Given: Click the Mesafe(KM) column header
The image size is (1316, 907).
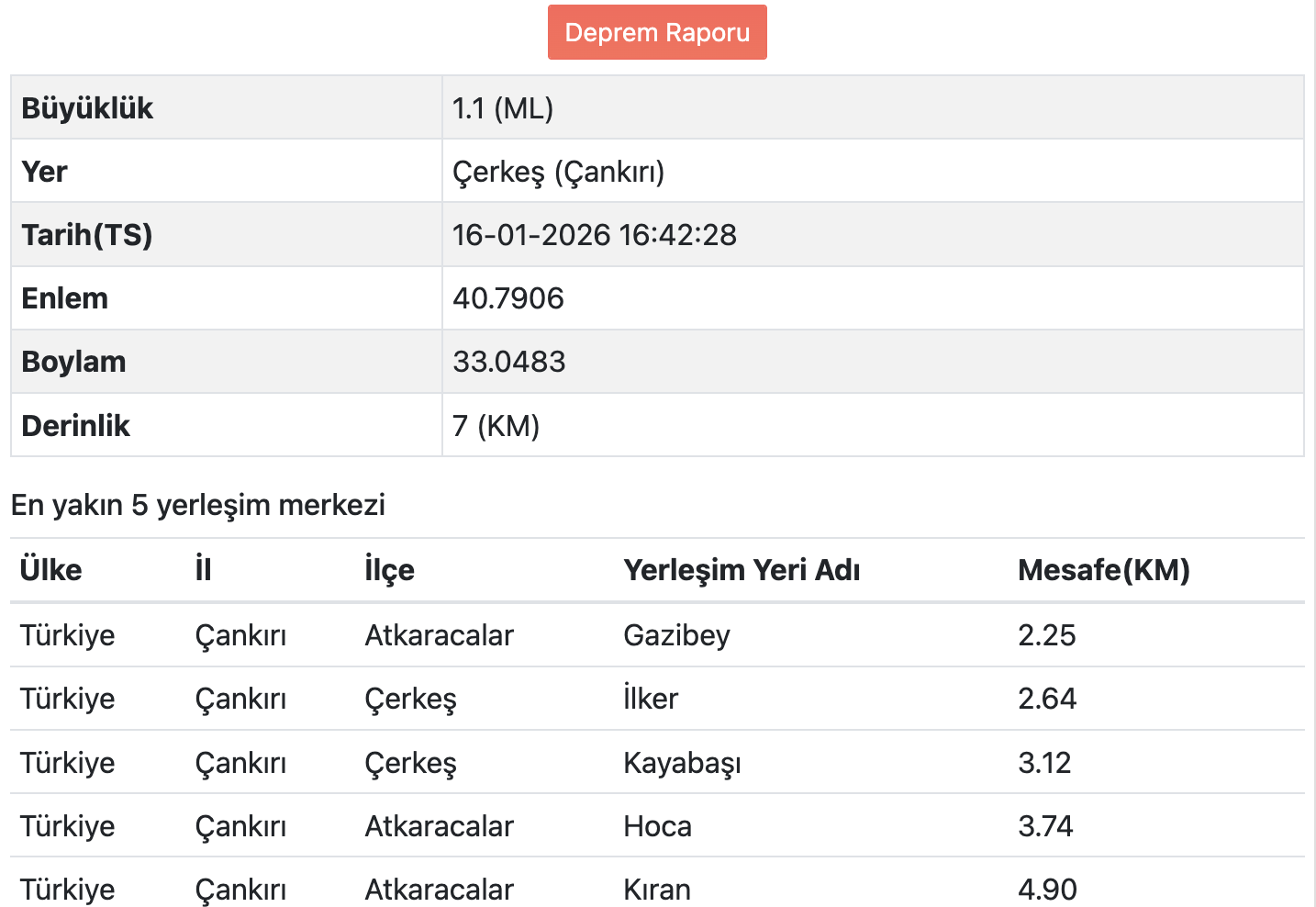Looking at the screenshot, I should click(x=1104, y=570).
